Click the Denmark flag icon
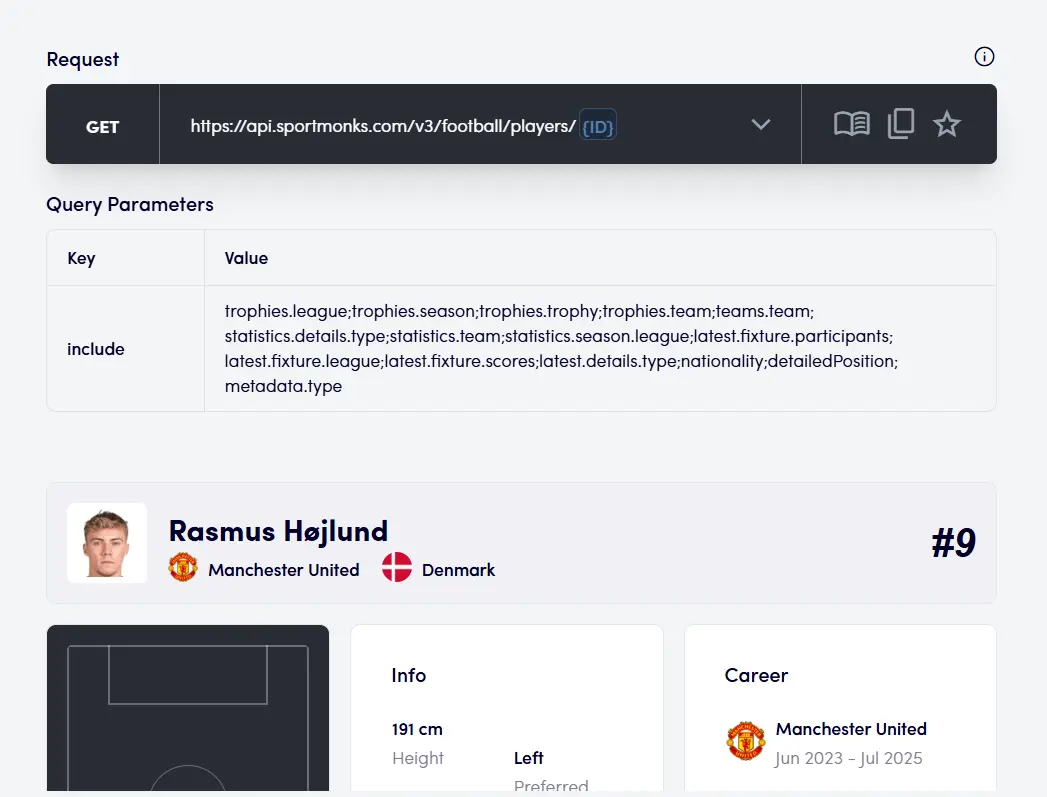This screenshot has width=1047, height=797. coord(397,567)
